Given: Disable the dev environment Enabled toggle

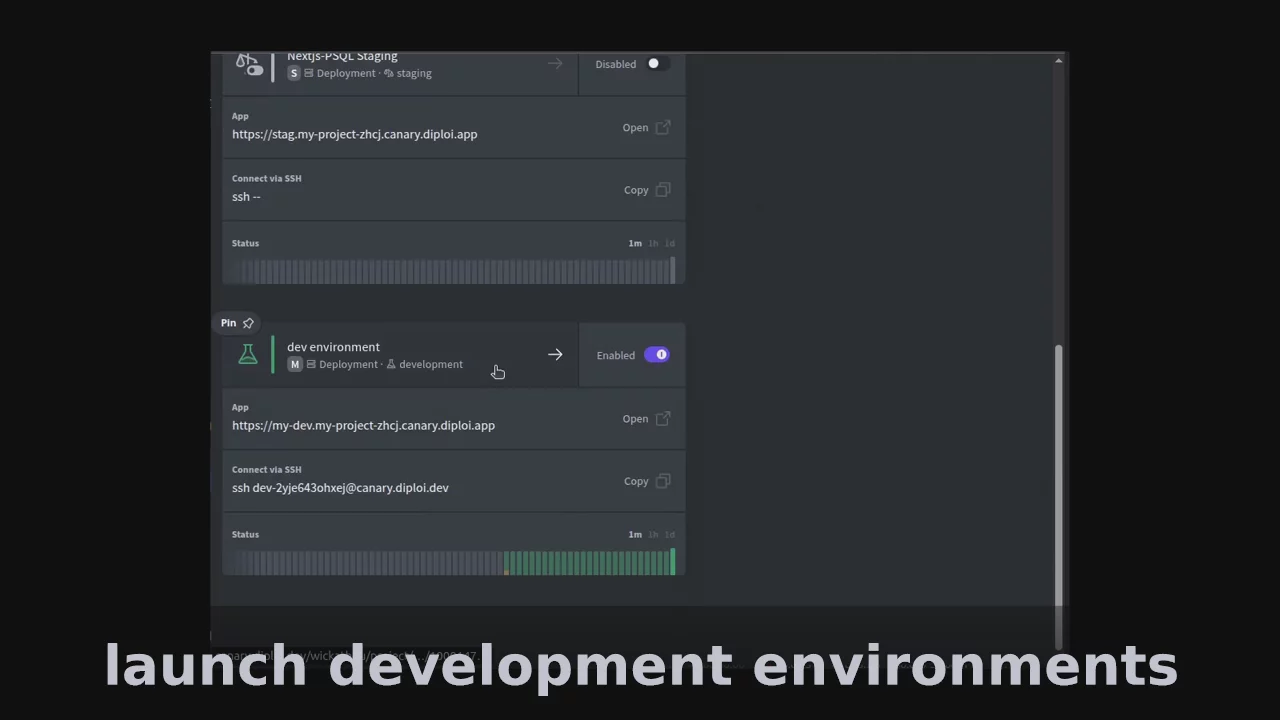Looking at the screenshot, I should [x=657, y=355].
